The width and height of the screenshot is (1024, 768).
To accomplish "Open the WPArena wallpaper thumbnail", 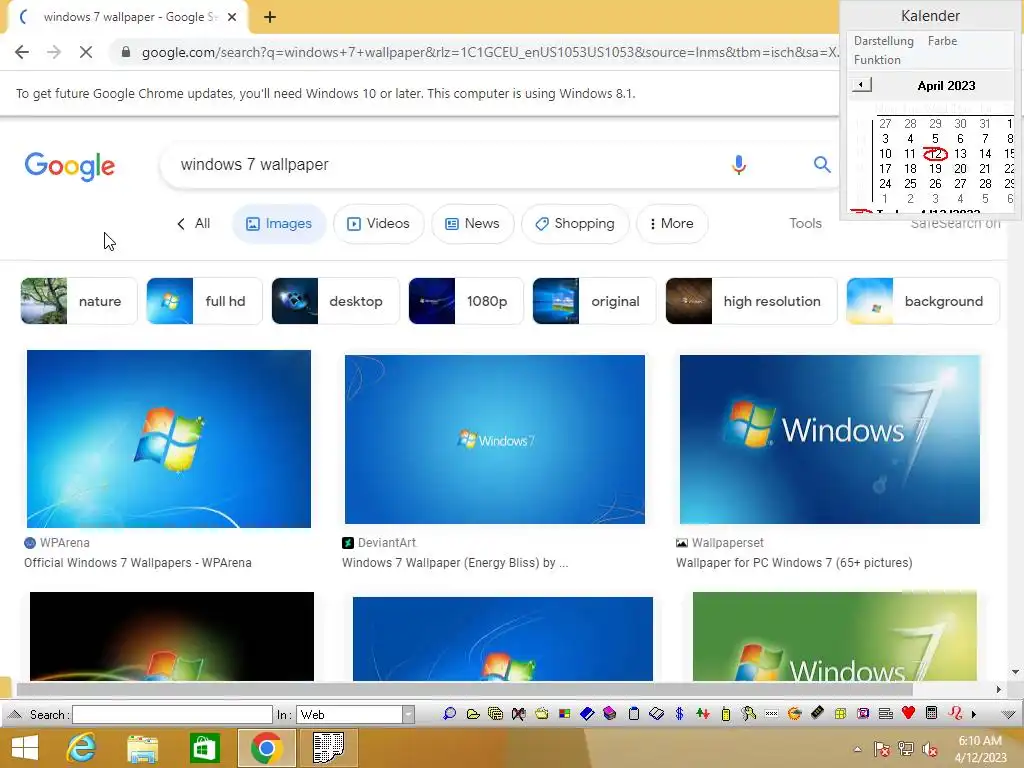I will click(168, 439).
